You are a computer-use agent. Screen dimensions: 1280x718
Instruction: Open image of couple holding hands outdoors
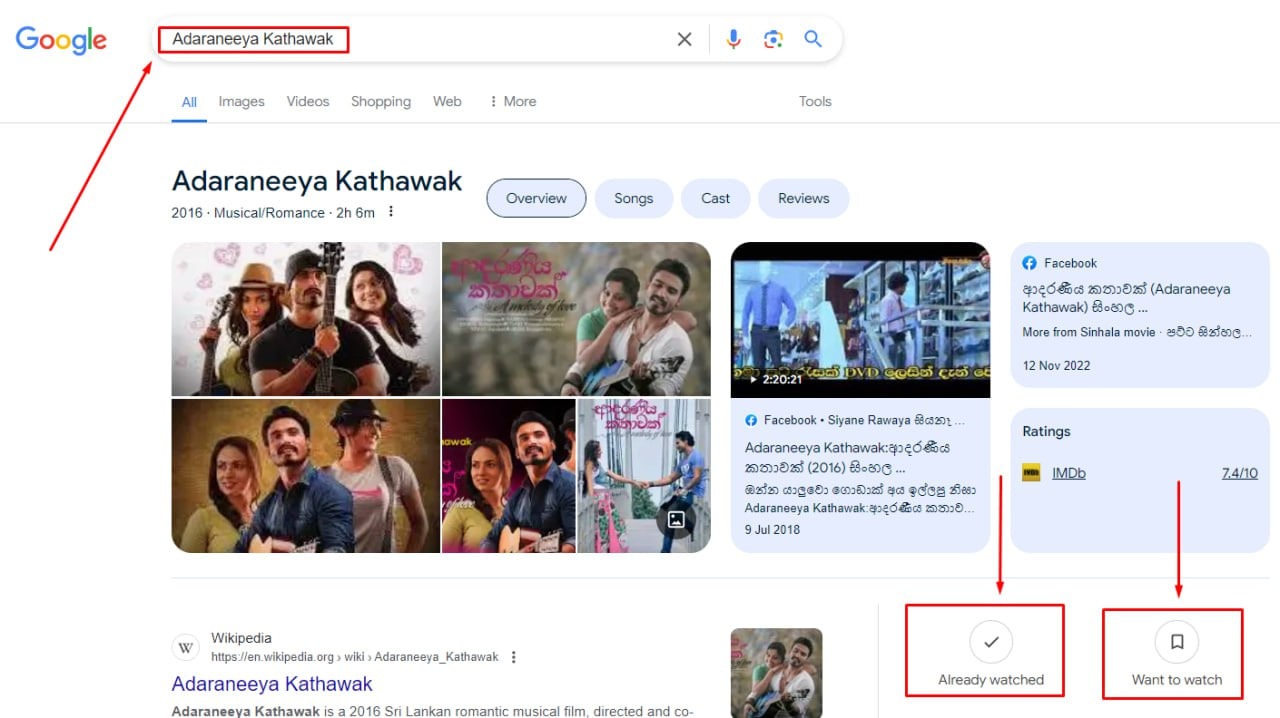pyautogui.click(x=644, y=476)
